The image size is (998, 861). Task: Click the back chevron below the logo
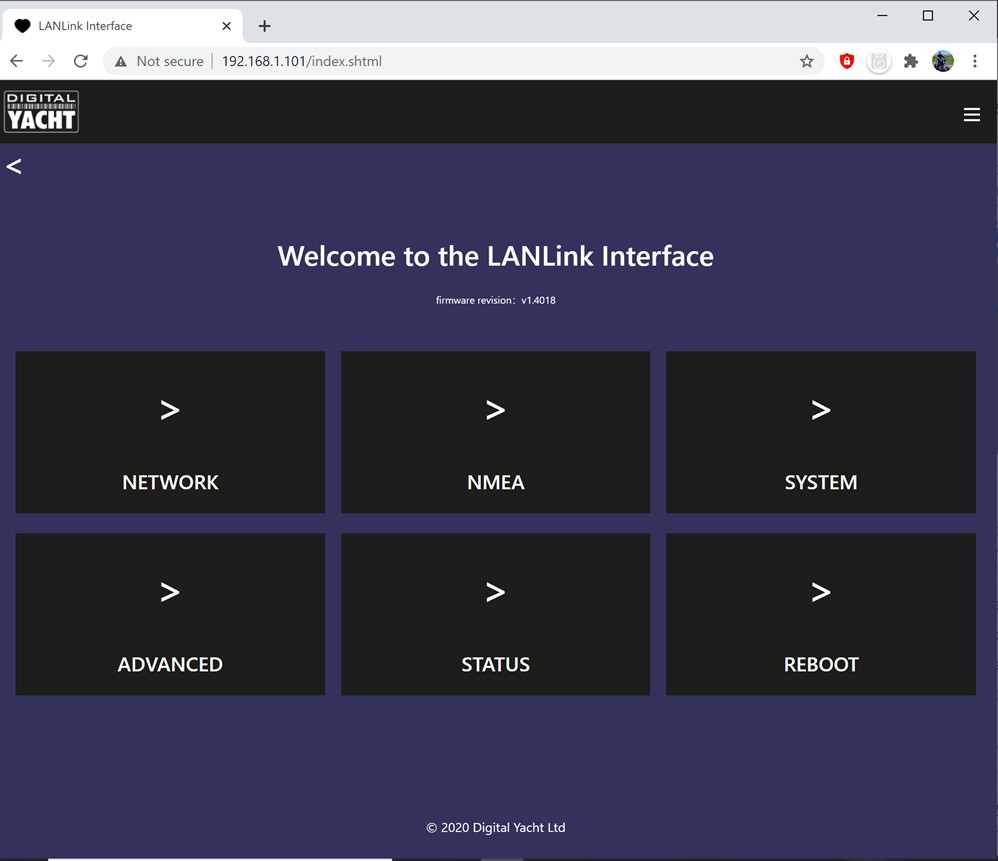(x=14, y=166)
